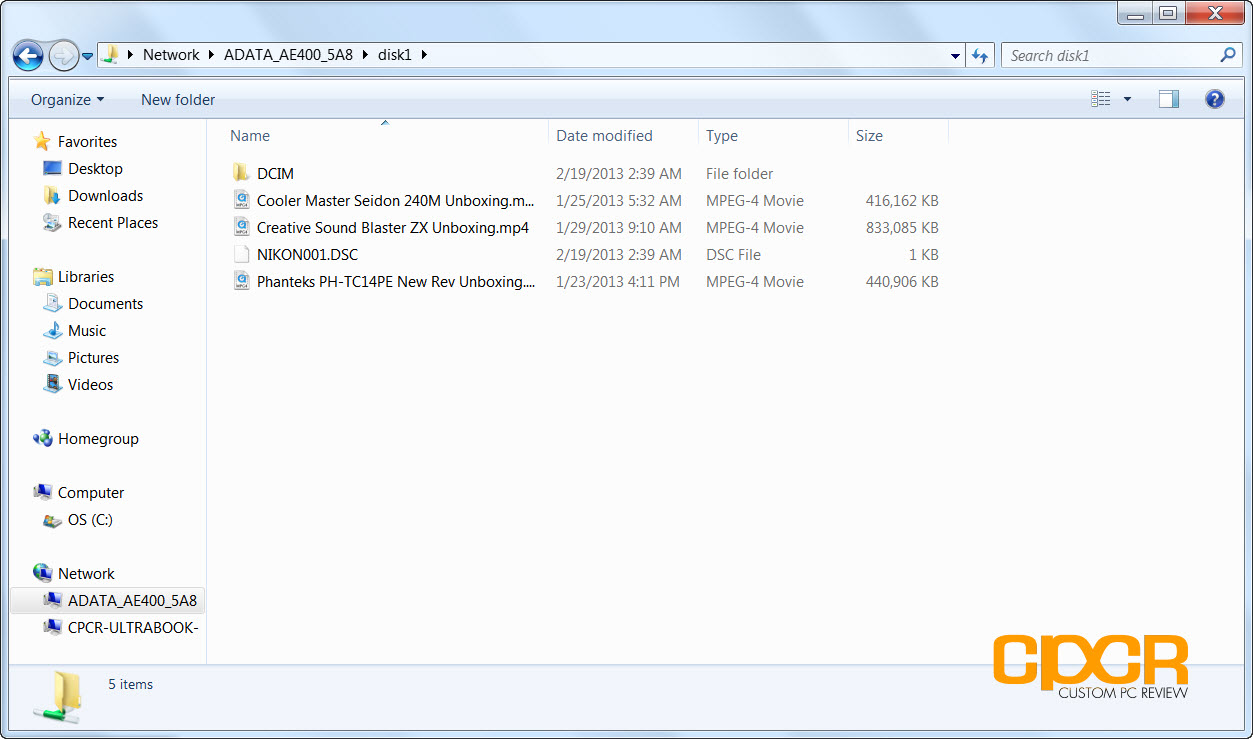Screen dimensions: 1253x739
Task: Click disk1 in the address breadcrumb
Action: tap(394, 55)
